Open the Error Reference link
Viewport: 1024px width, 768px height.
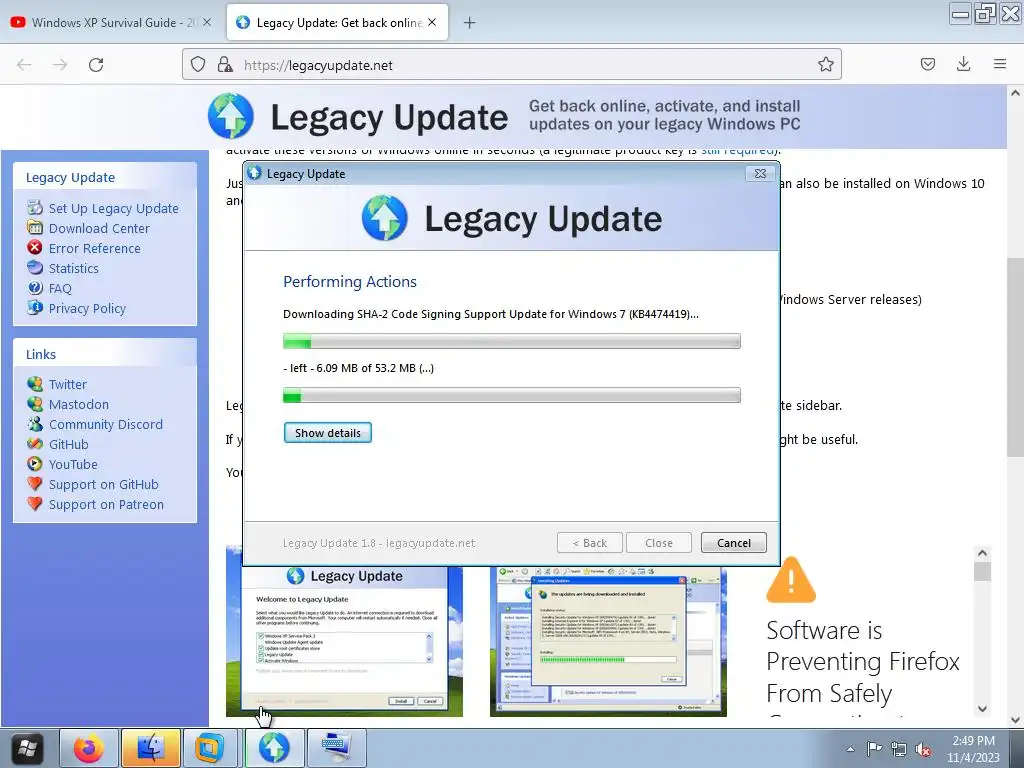(95, 248)
